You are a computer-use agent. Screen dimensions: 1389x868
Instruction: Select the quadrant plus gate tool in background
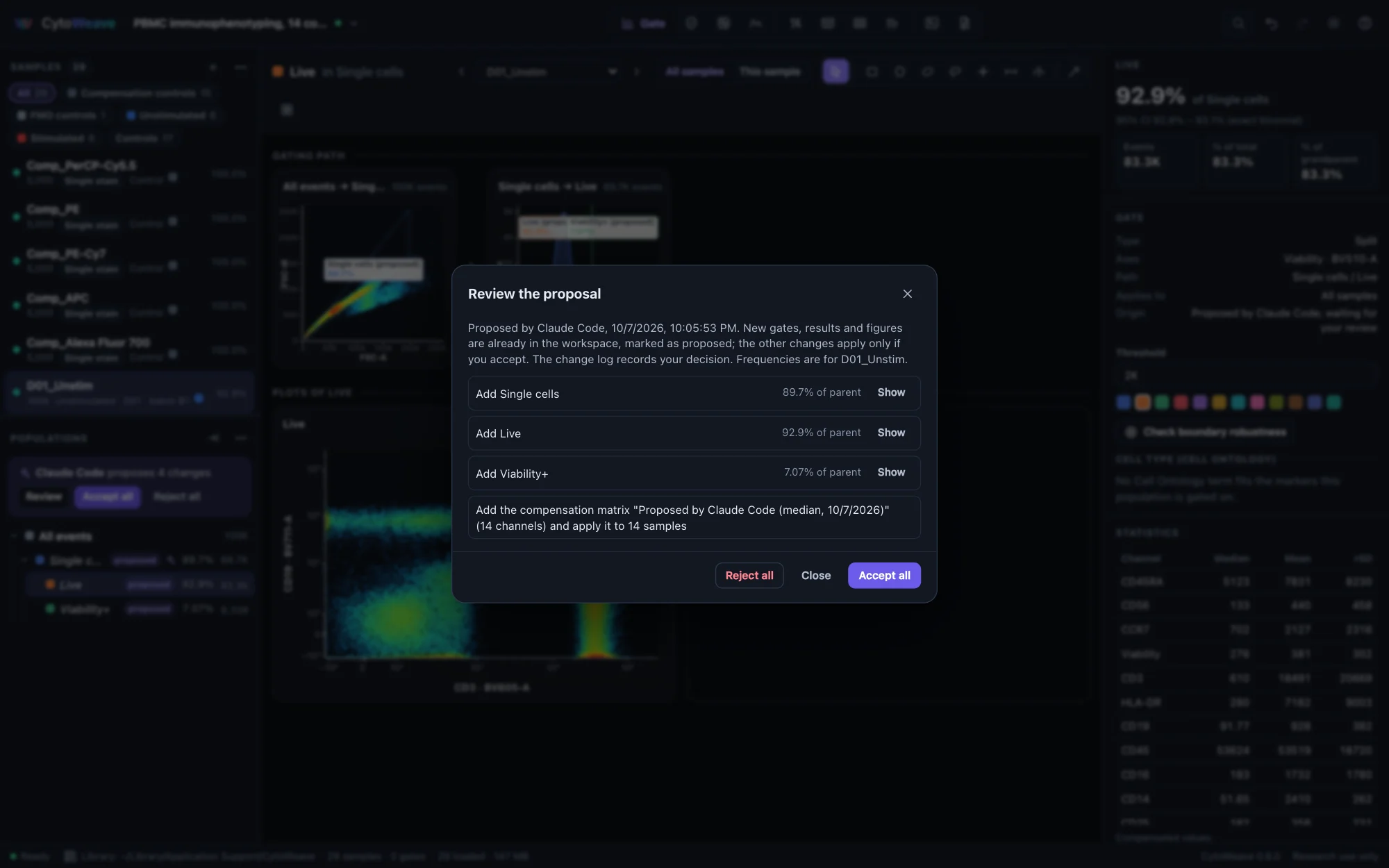[x=983, y=72]
